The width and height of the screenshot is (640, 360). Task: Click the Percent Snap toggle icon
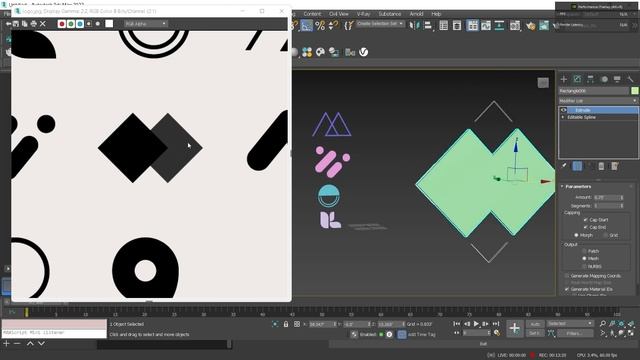point(320,26)
